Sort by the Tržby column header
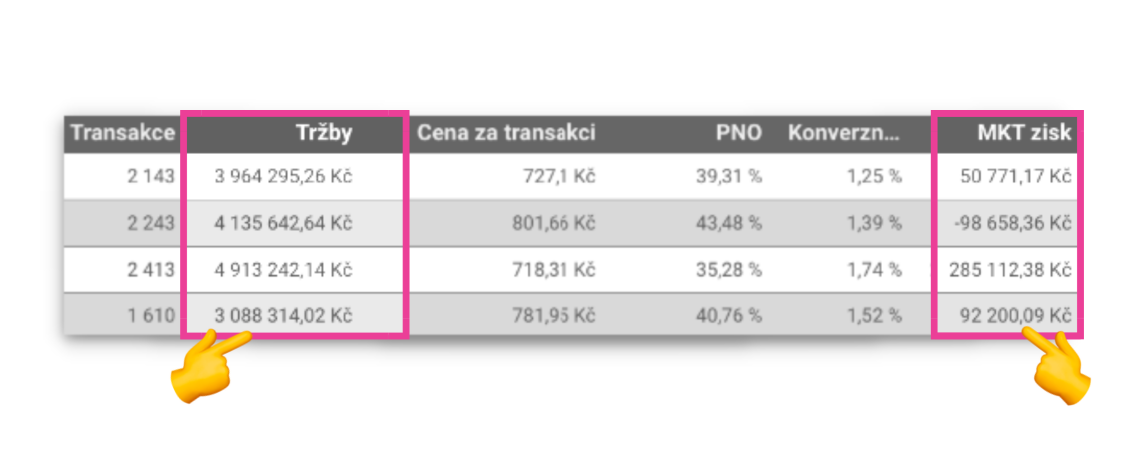Image resolution: width=1125 pixels, height=450 pixels. pyautogui.click(x=324, y=133)
